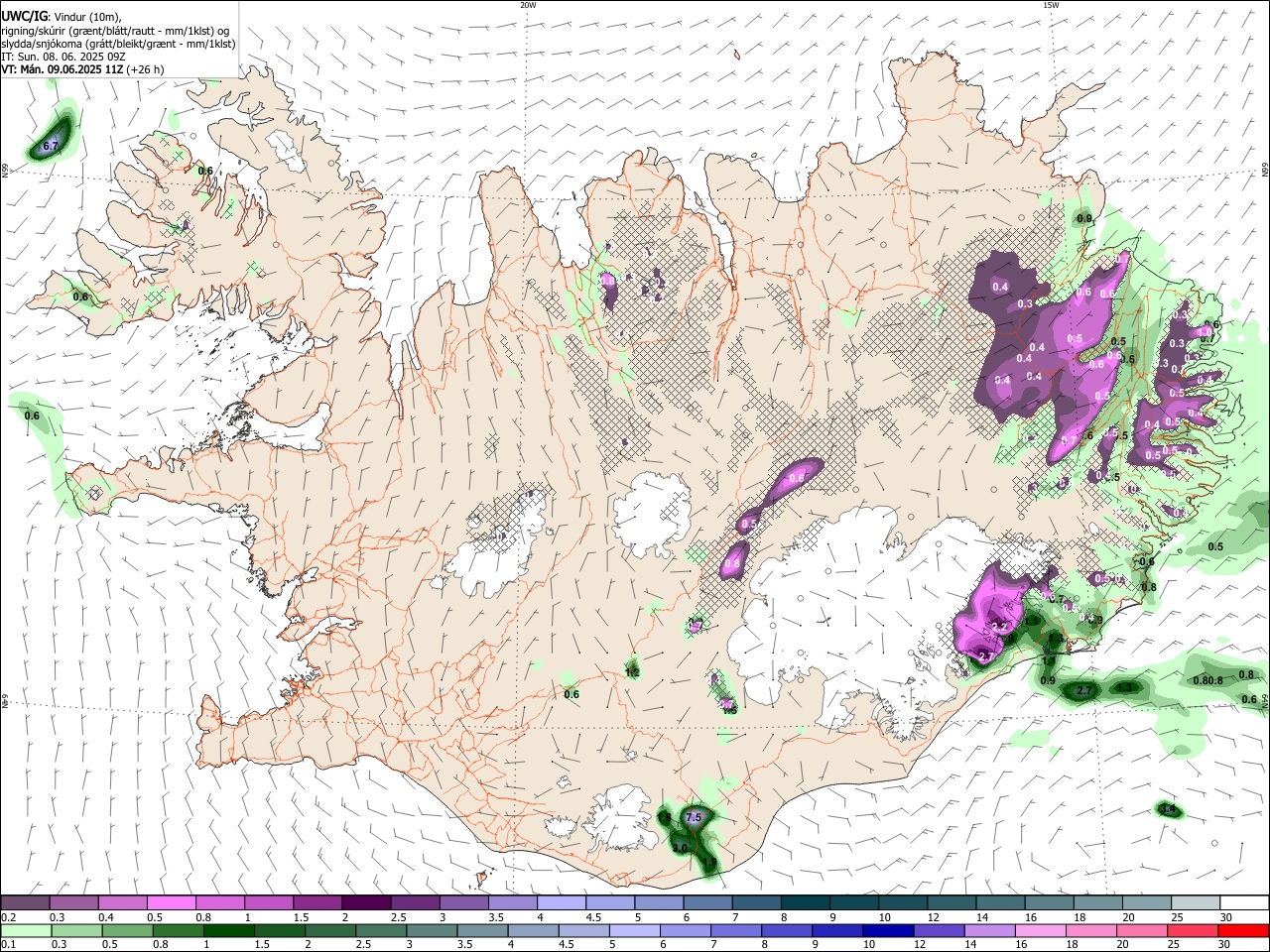Click the 'IT: Sun. 08. 06. 2025 09Z' line
This screenshot has height=952, width=1270.
63,57
